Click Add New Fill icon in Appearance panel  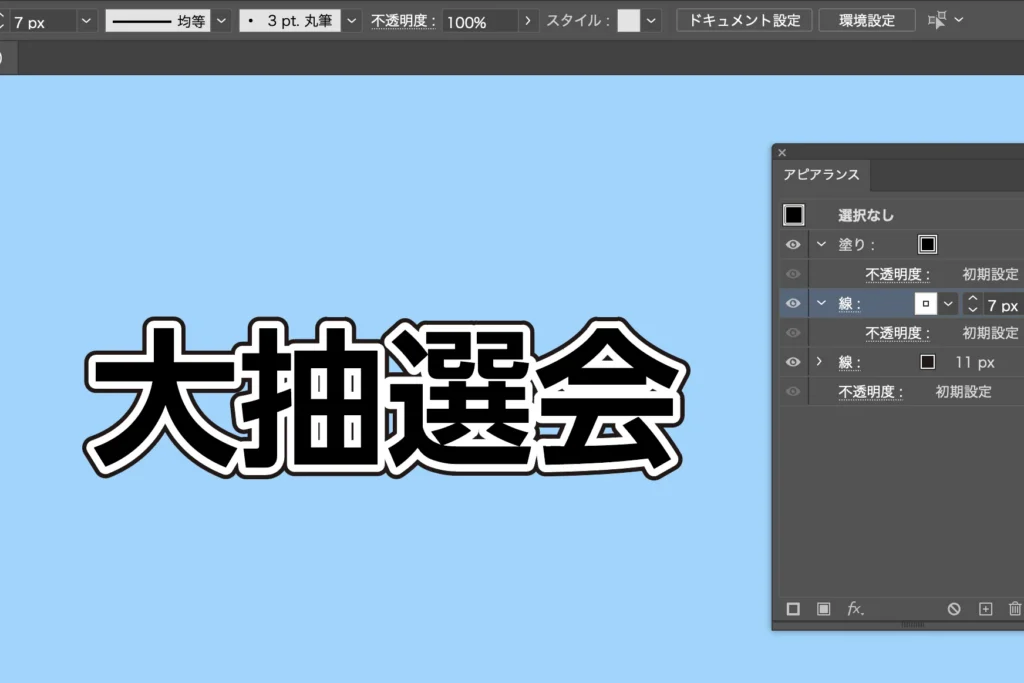(823, 608)
